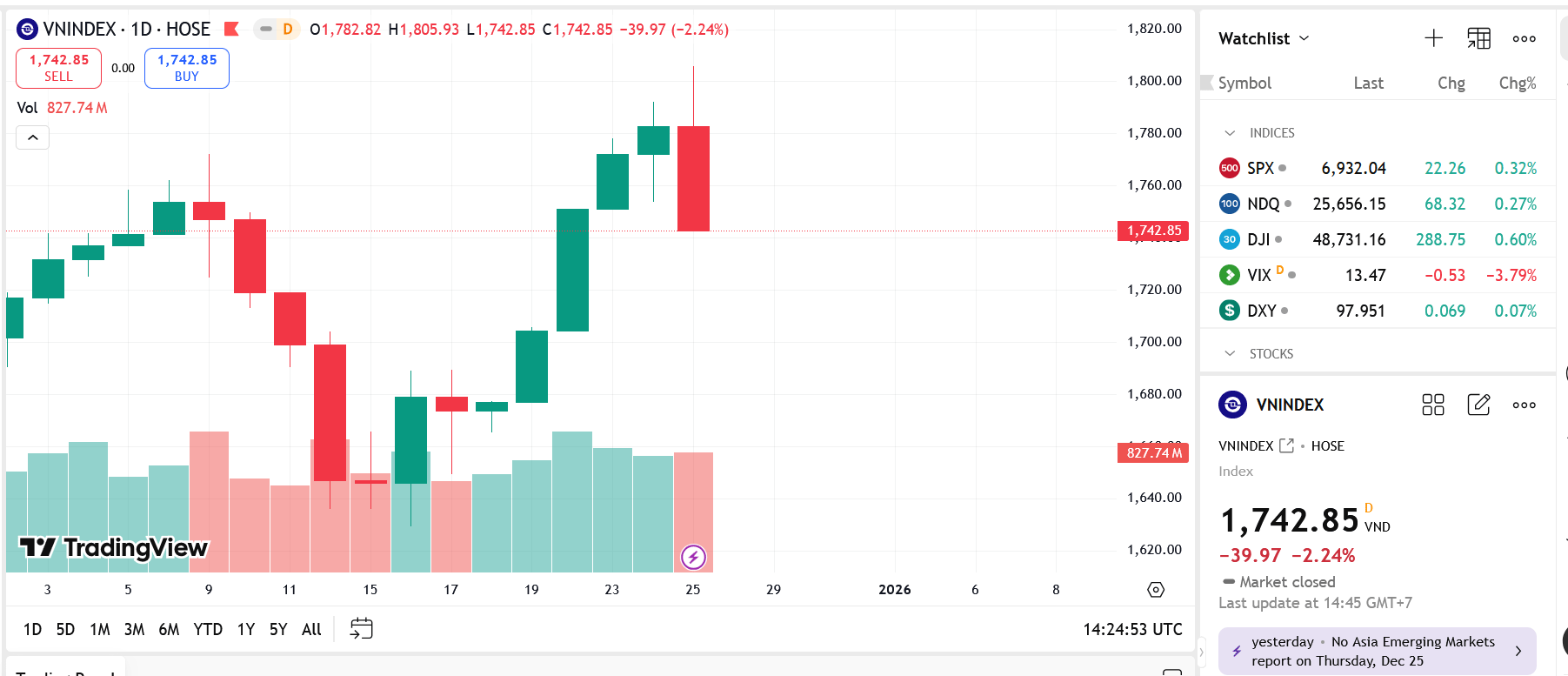Click the lightning news icon on chart
This screenshot has height=676, width=1568.
(x=693, y=557)
